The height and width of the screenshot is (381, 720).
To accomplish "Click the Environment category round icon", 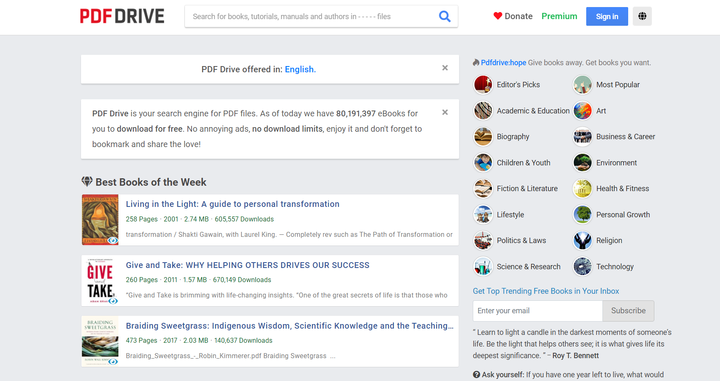I will (x=582, y=162).
